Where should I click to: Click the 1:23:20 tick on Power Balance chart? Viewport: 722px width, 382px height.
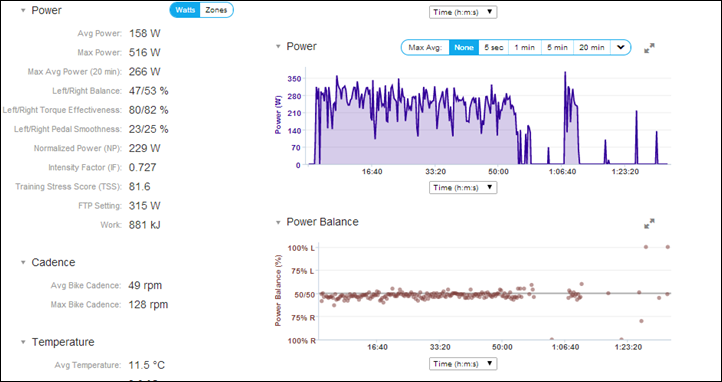(x=628, y=347)
